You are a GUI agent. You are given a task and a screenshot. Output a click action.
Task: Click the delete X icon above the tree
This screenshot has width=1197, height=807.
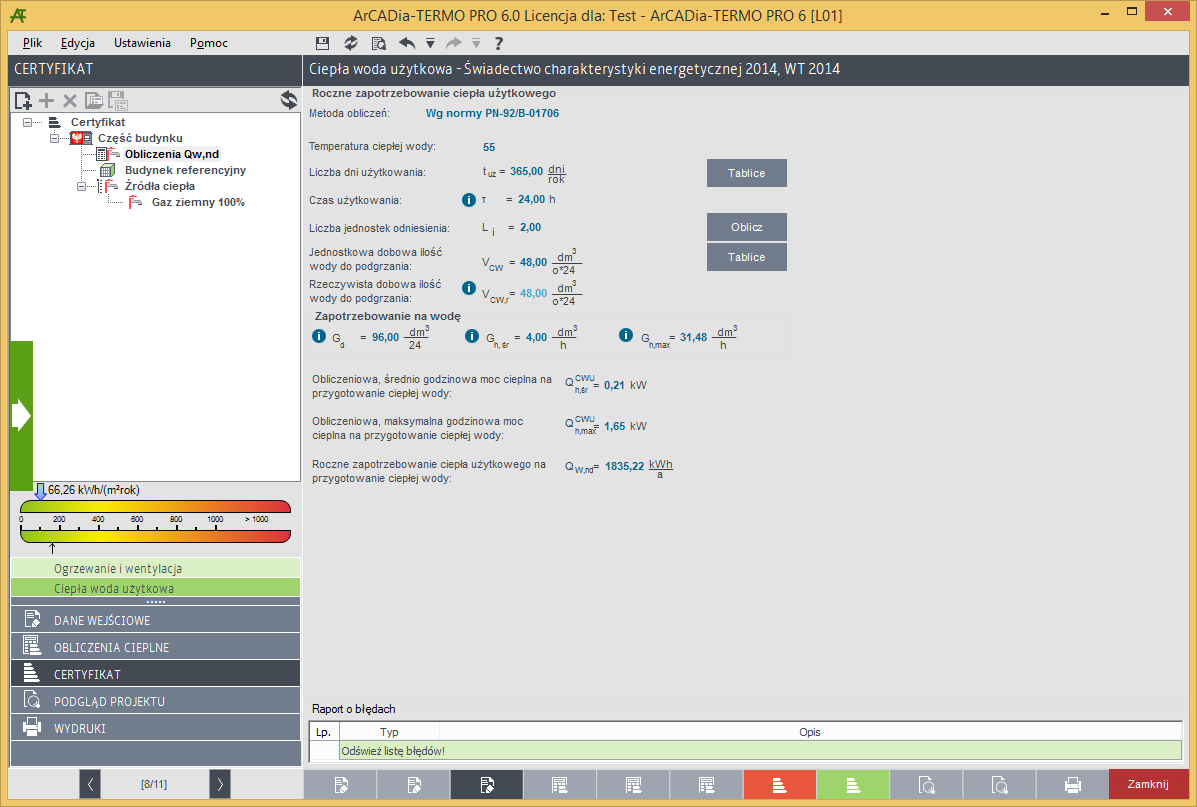point(69,100)
